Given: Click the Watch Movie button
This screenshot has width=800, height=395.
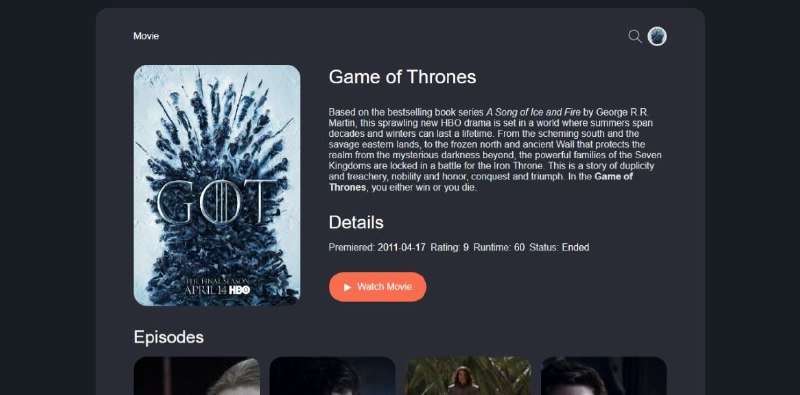Looking at the screenshot, I should [x=378, y=287].
